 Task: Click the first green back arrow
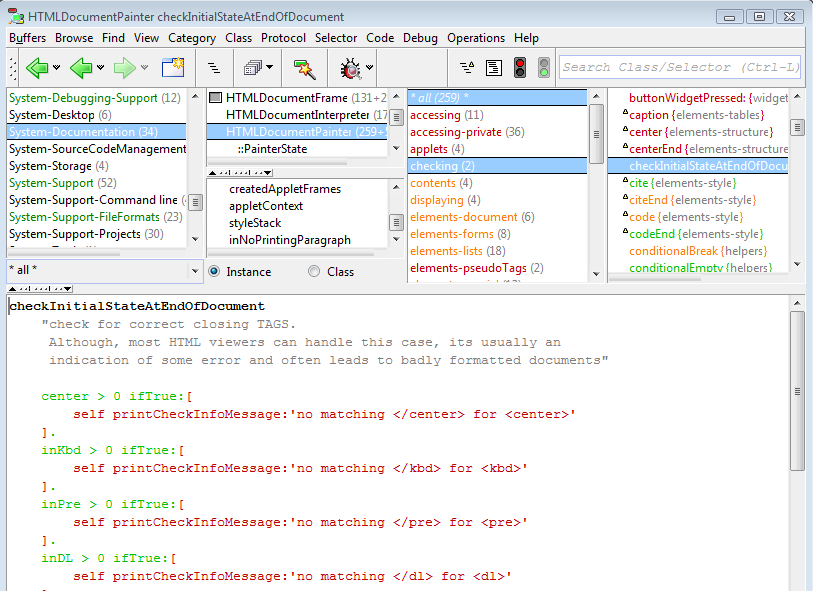tap(37, 68)
